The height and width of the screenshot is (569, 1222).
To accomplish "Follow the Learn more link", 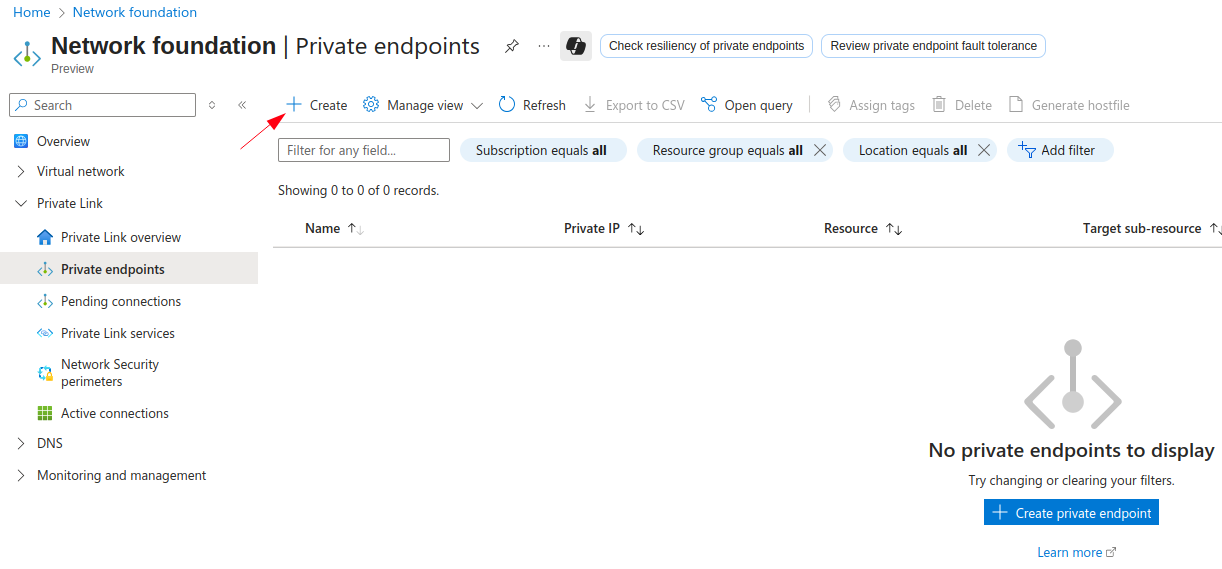I will pos(1070,552).
